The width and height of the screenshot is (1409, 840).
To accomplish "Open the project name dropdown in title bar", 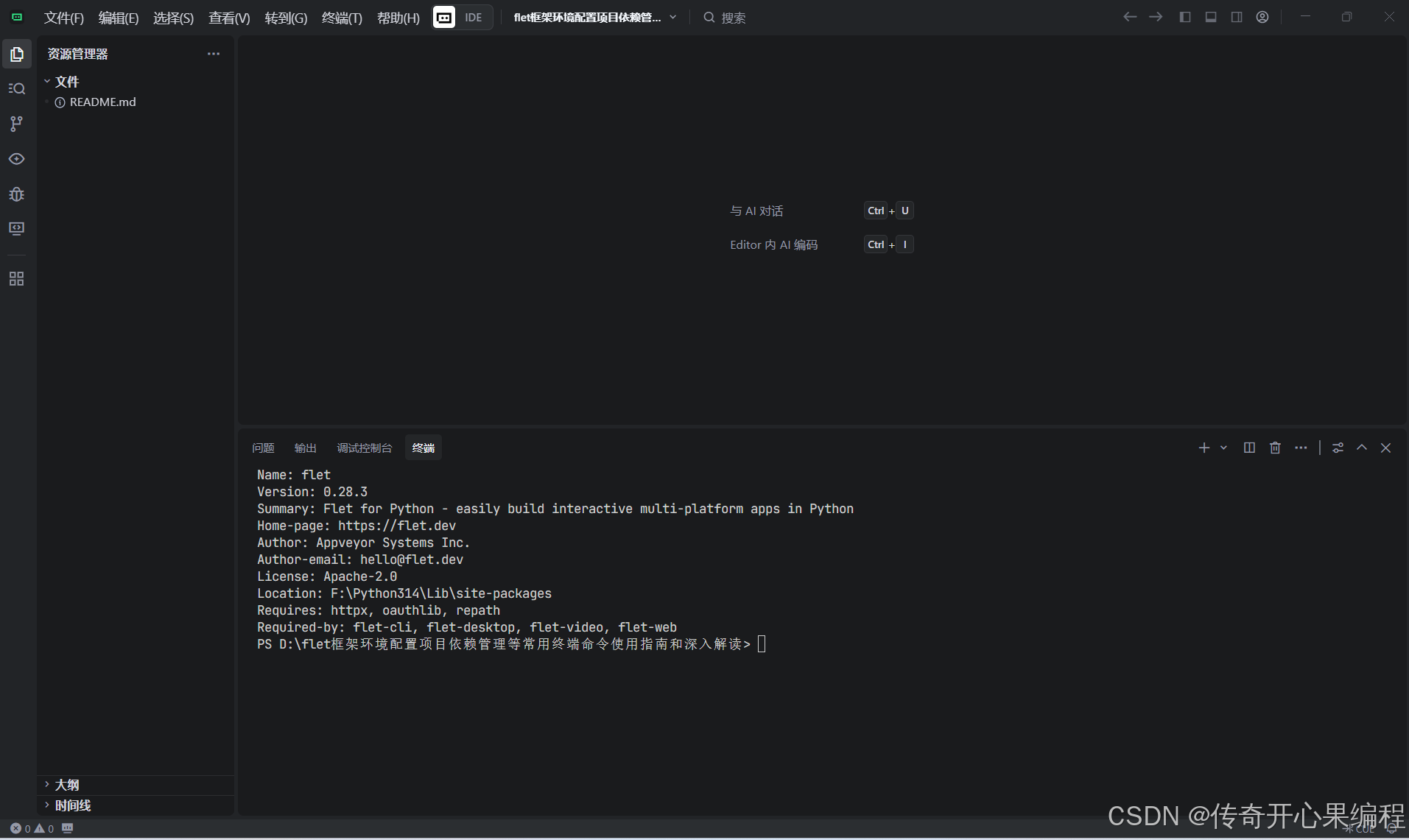I will 595,17.
